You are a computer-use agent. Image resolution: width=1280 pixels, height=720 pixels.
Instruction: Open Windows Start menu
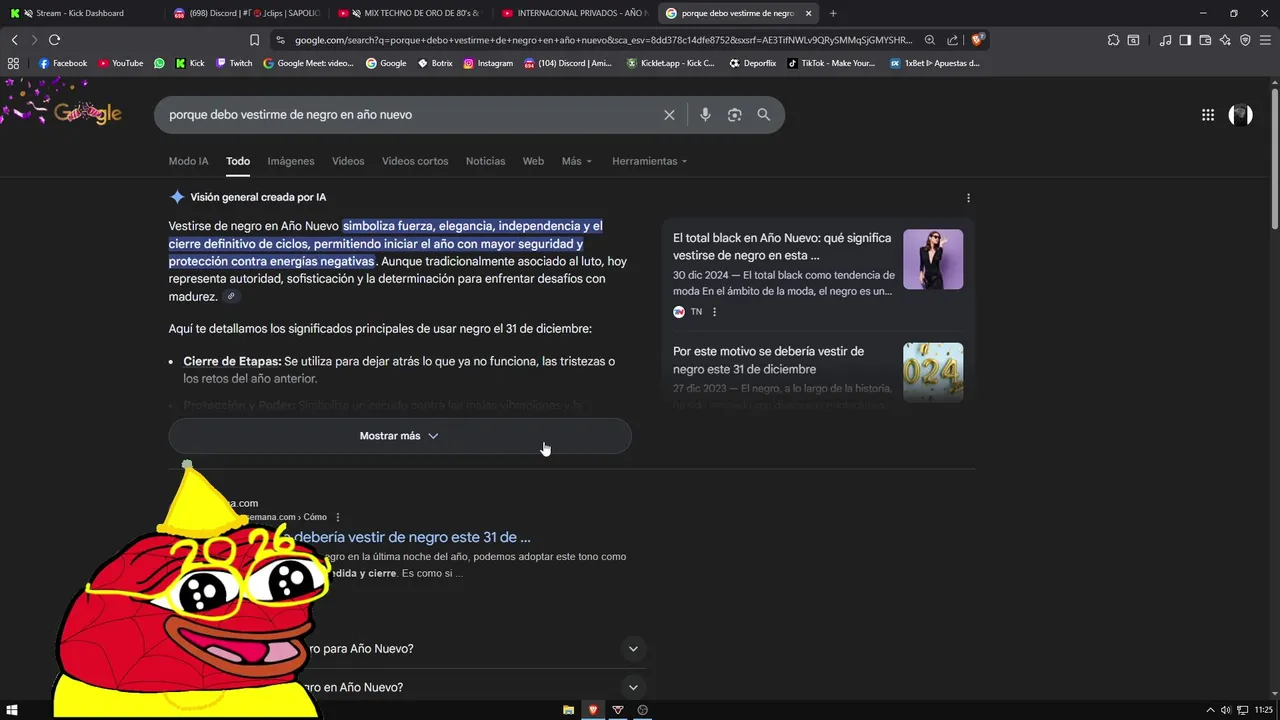[x=13, y=710]
